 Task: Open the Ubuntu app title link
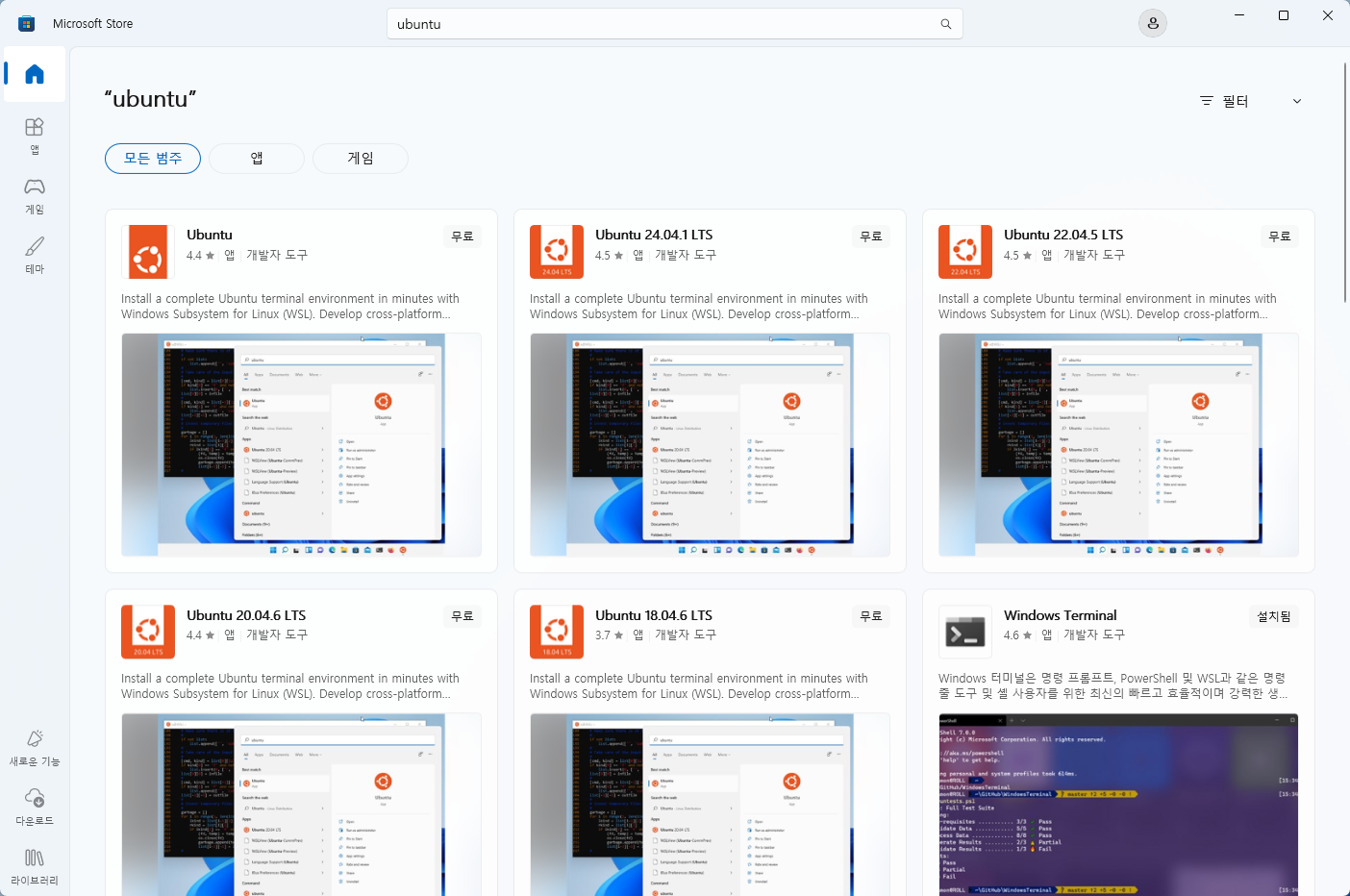point(210,235)
